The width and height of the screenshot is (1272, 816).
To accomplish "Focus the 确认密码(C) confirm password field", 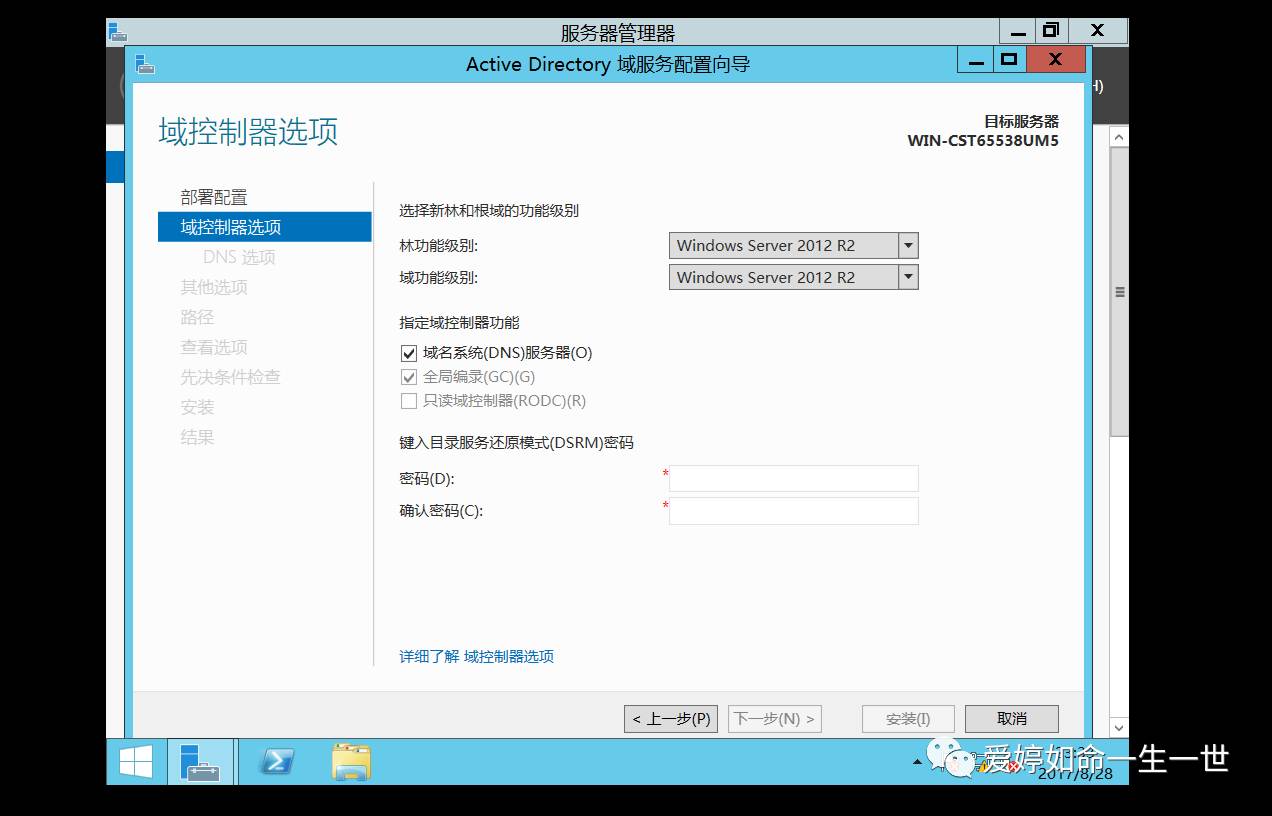I will (x=793, y=511).
